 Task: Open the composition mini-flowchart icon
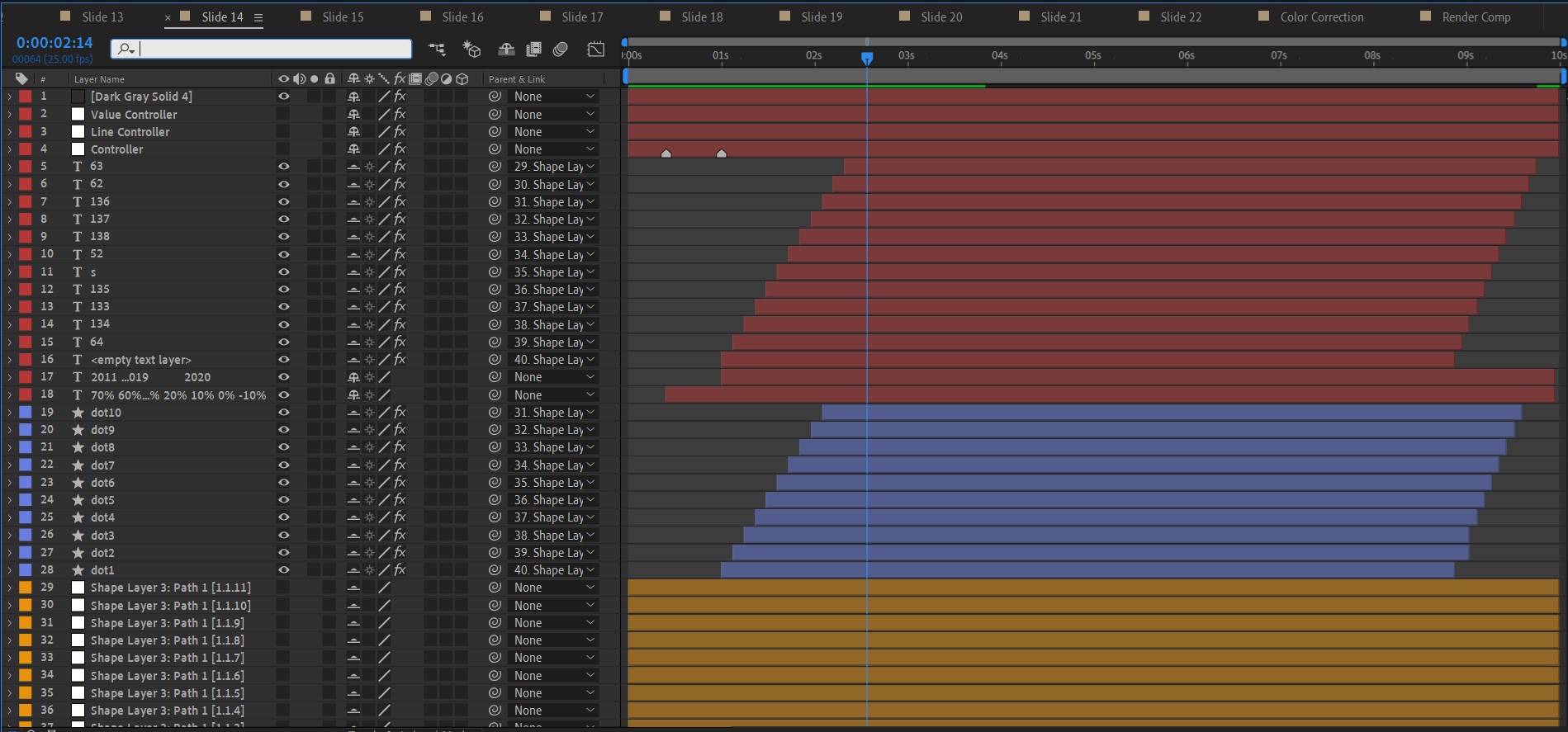pos(437,50)
